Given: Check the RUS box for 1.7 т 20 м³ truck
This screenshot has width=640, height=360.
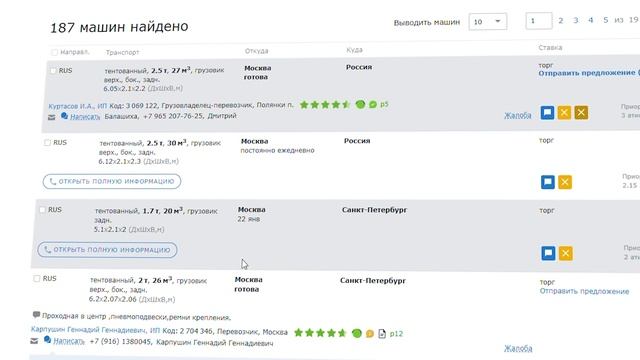Looking at the screenshot, I should [x=42, y=209].
